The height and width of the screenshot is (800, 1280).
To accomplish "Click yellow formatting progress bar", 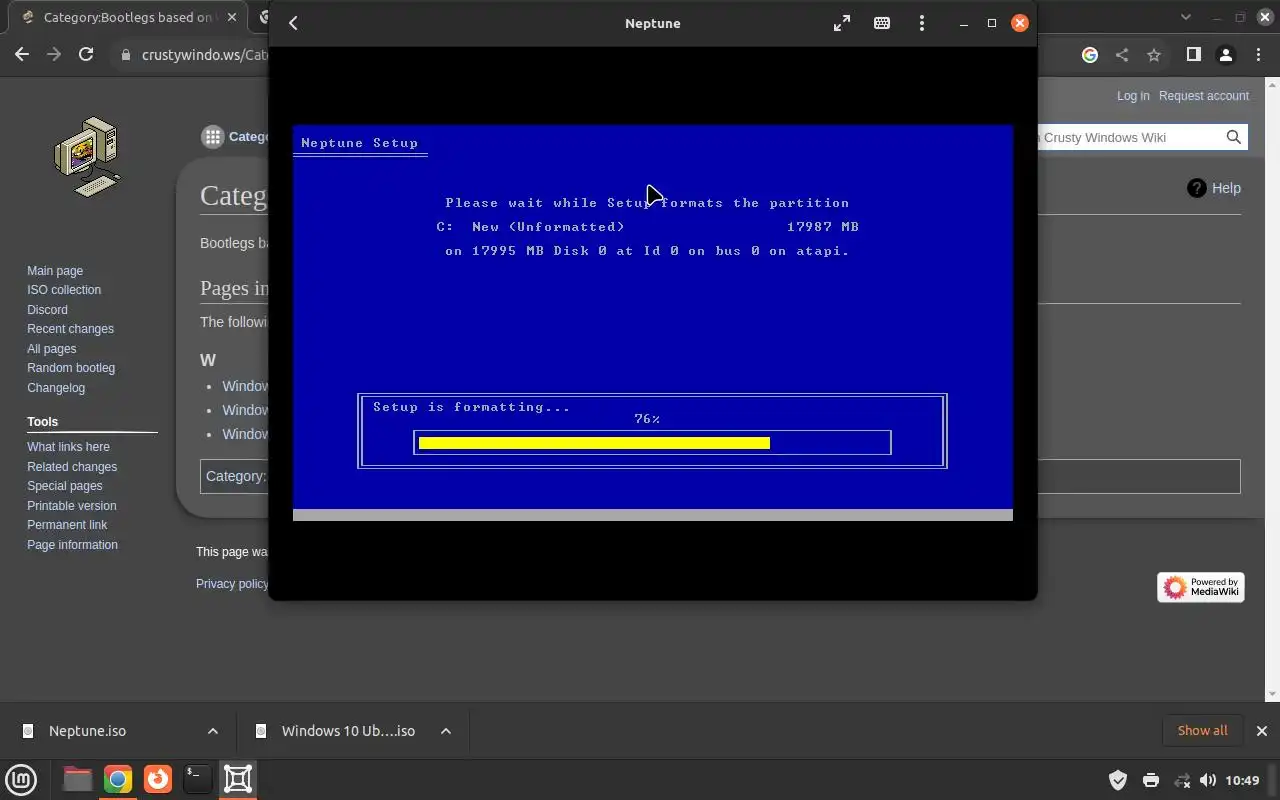I will coord(594,443).
